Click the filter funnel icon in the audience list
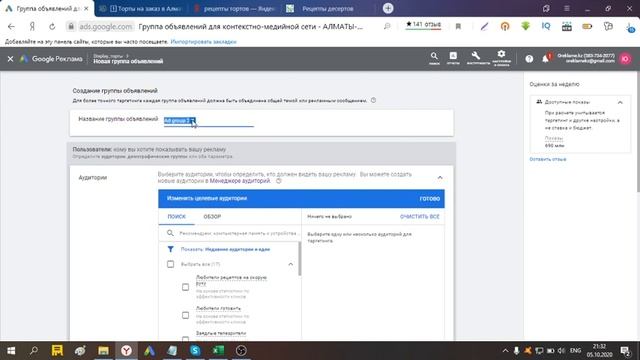Image resolution: width=640 pixels, height=360 pixels. click(171, 249)
